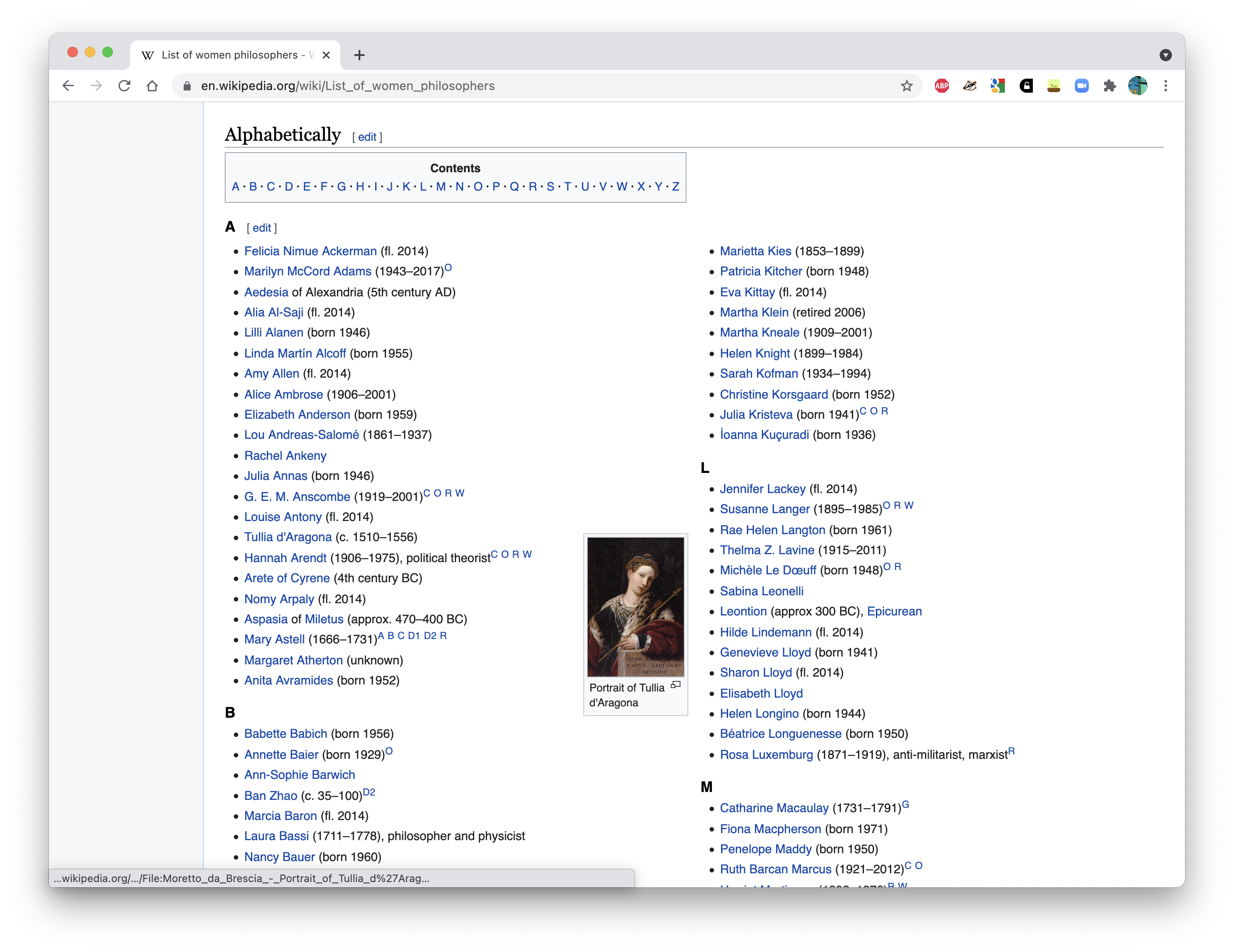Edit the Alphabetically section
This screenshot has width=1234, height=952.
pos(367,137)
